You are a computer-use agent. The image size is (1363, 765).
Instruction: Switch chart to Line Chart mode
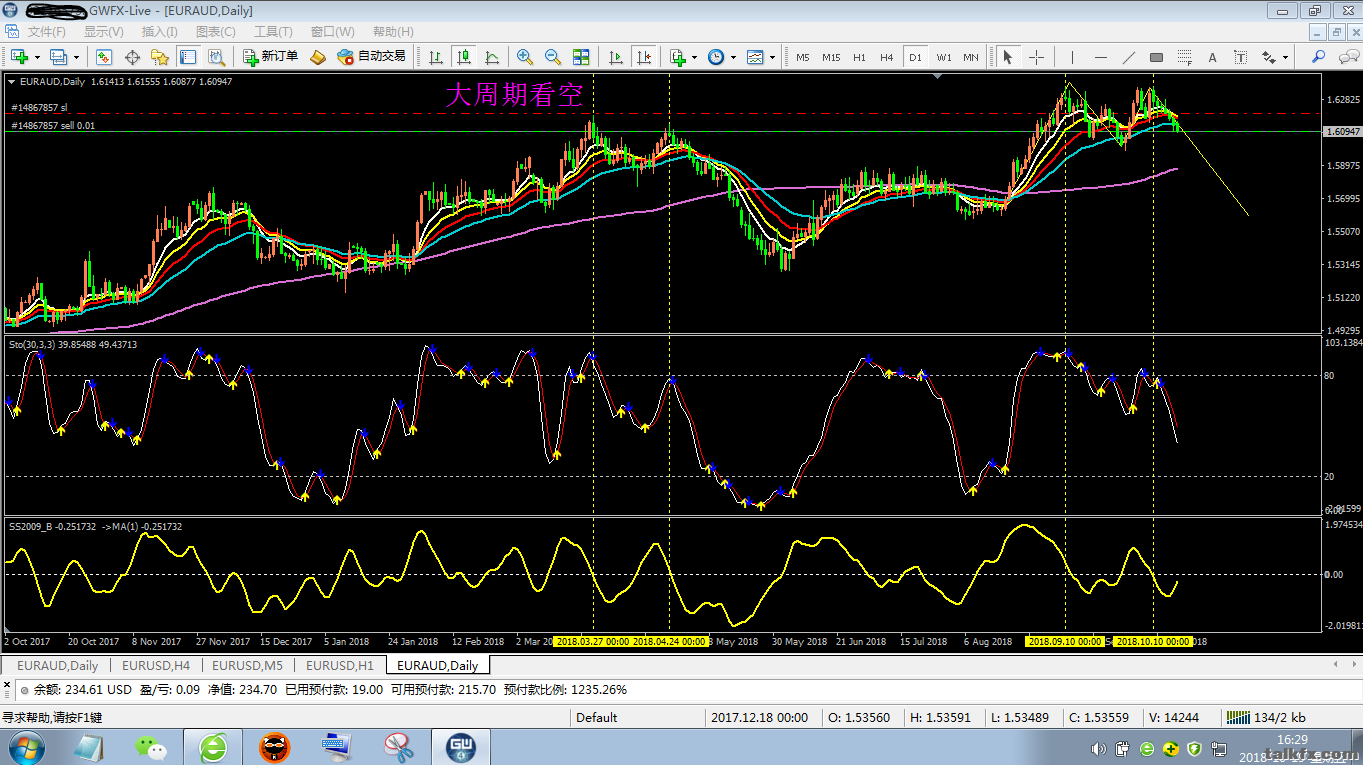492,57
